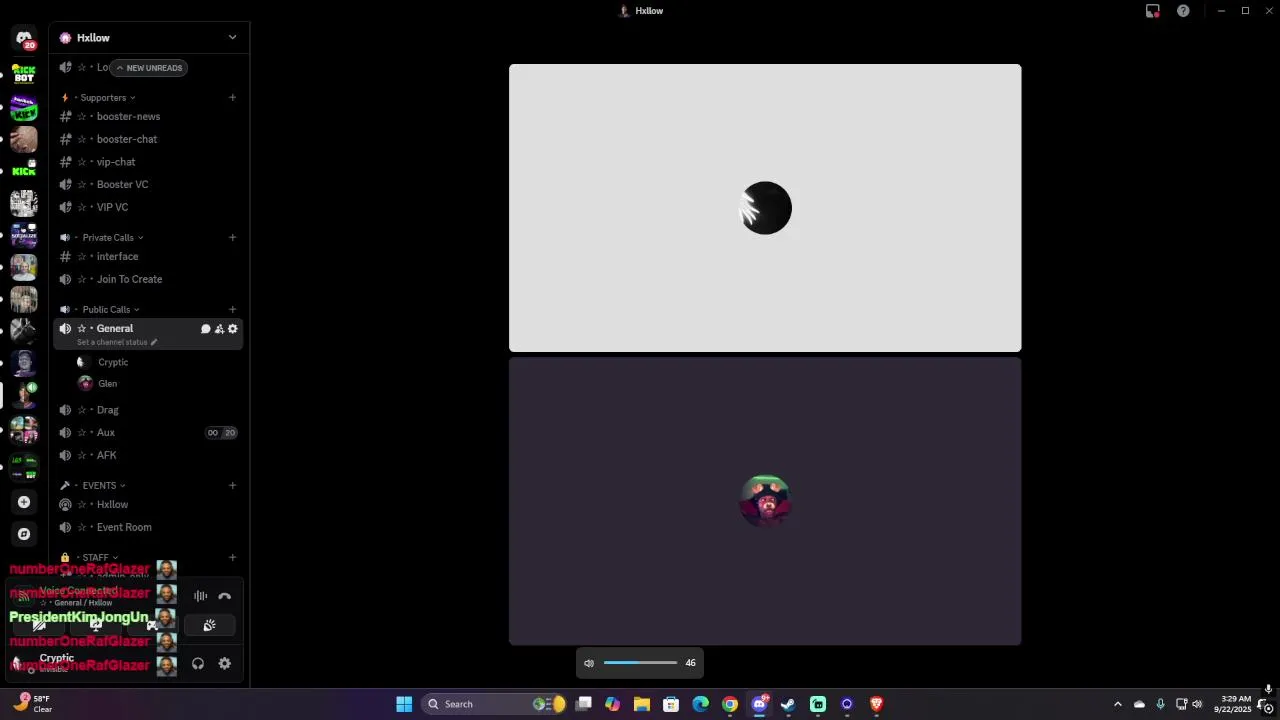This screenshot has height=720, width=1280.
Task: Join the Booster VC voice channel
Action: [148, 185]
